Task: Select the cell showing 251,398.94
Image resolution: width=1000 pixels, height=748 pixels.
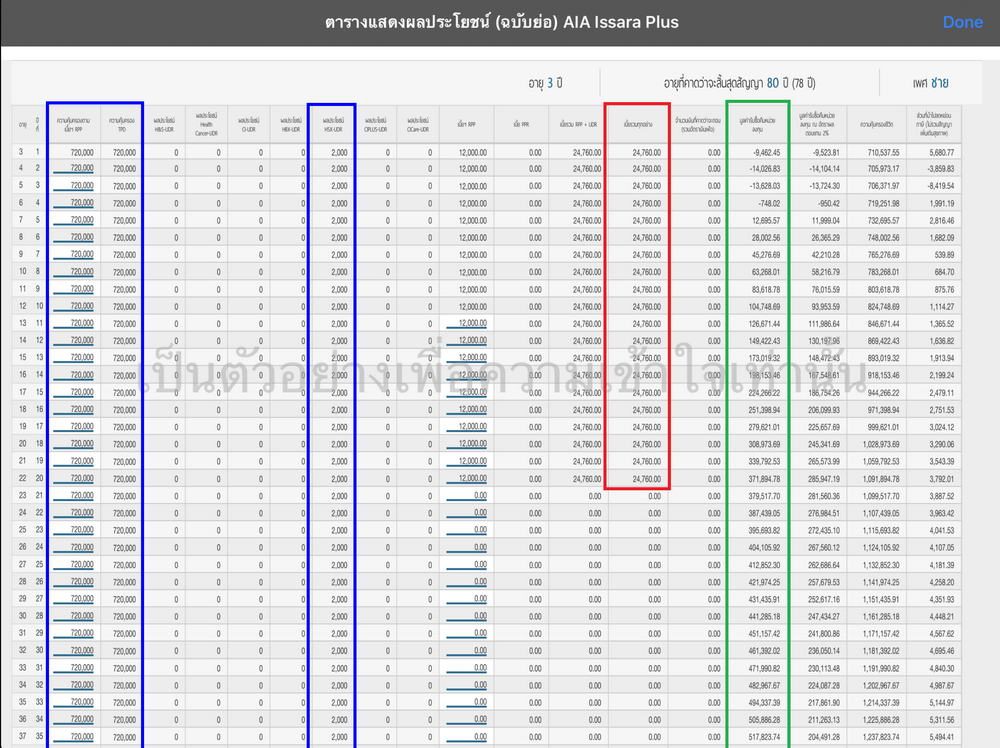Action: pos(765,410)
